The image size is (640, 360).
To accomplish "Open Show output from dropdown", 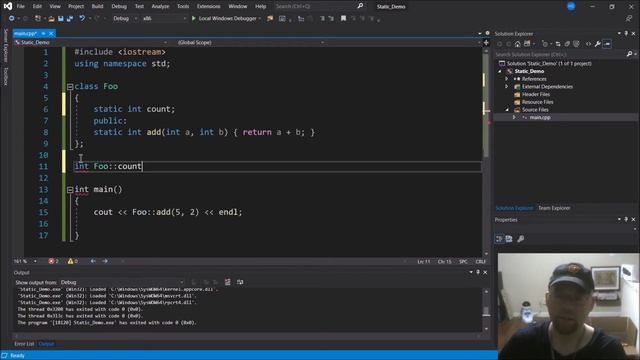I will (x=122, y=282).
